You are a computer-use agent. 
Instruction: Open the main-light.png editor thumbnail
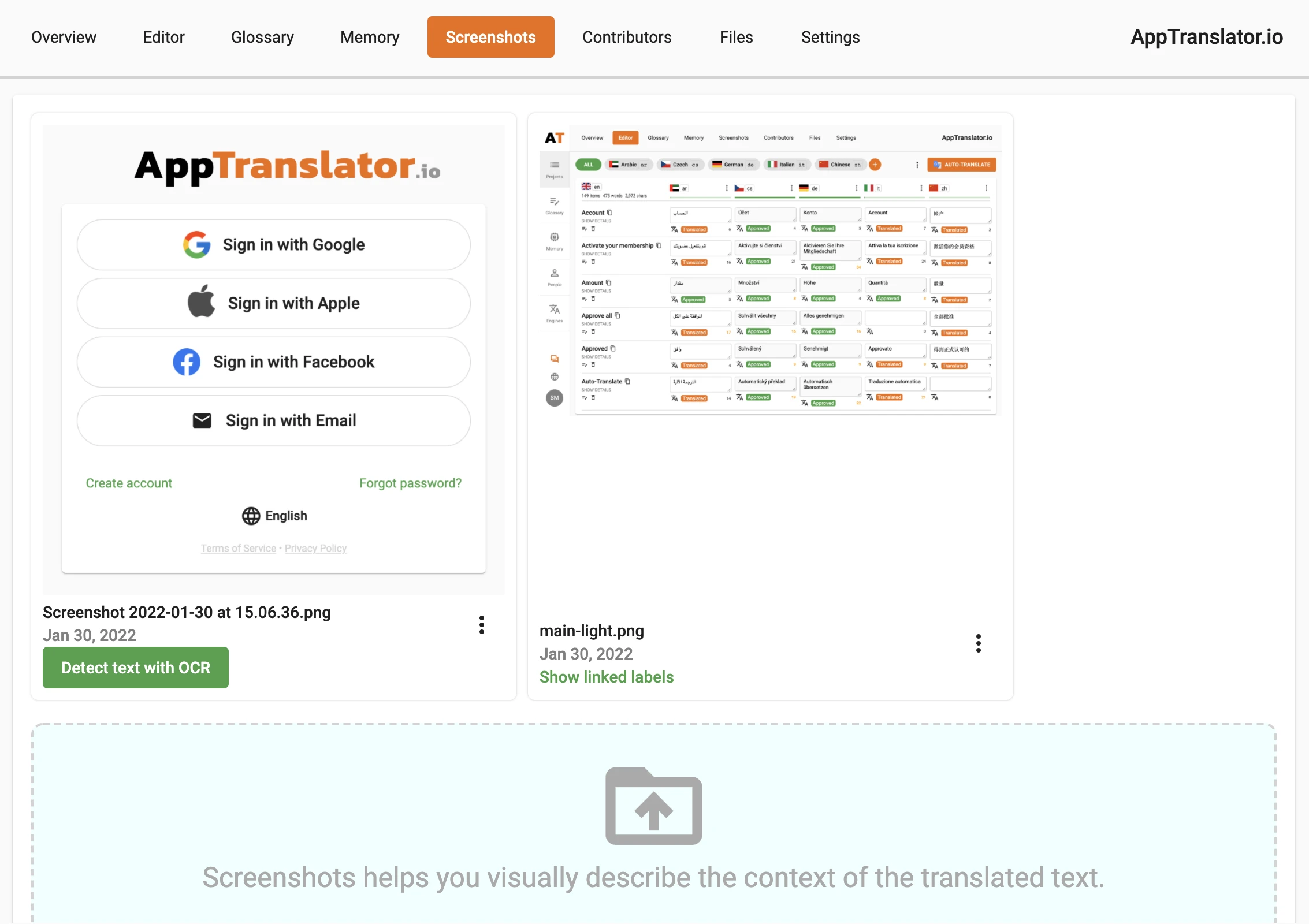[x=771, y=270]
